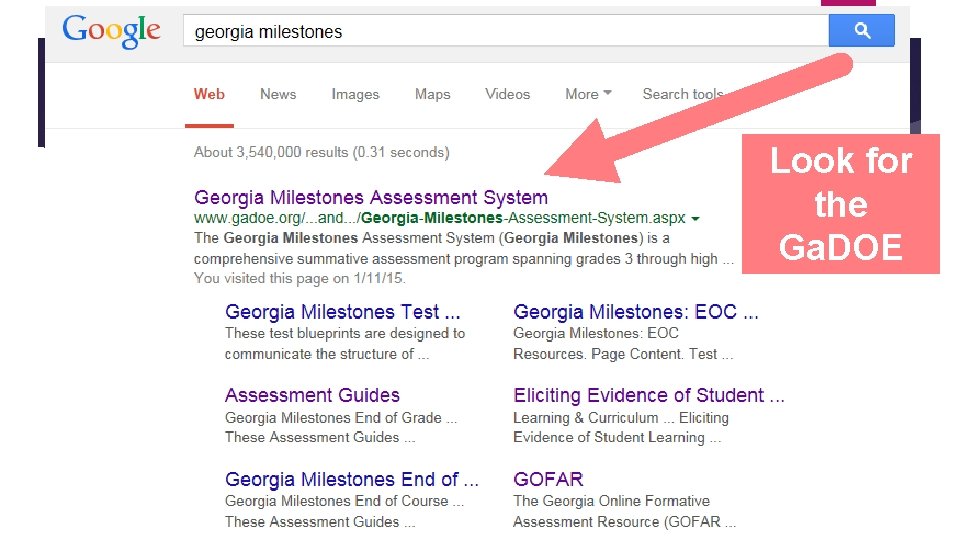960x540 pixels.
Task: Open Georgia Milestones Assessment System result
Action: pos(371,197)
